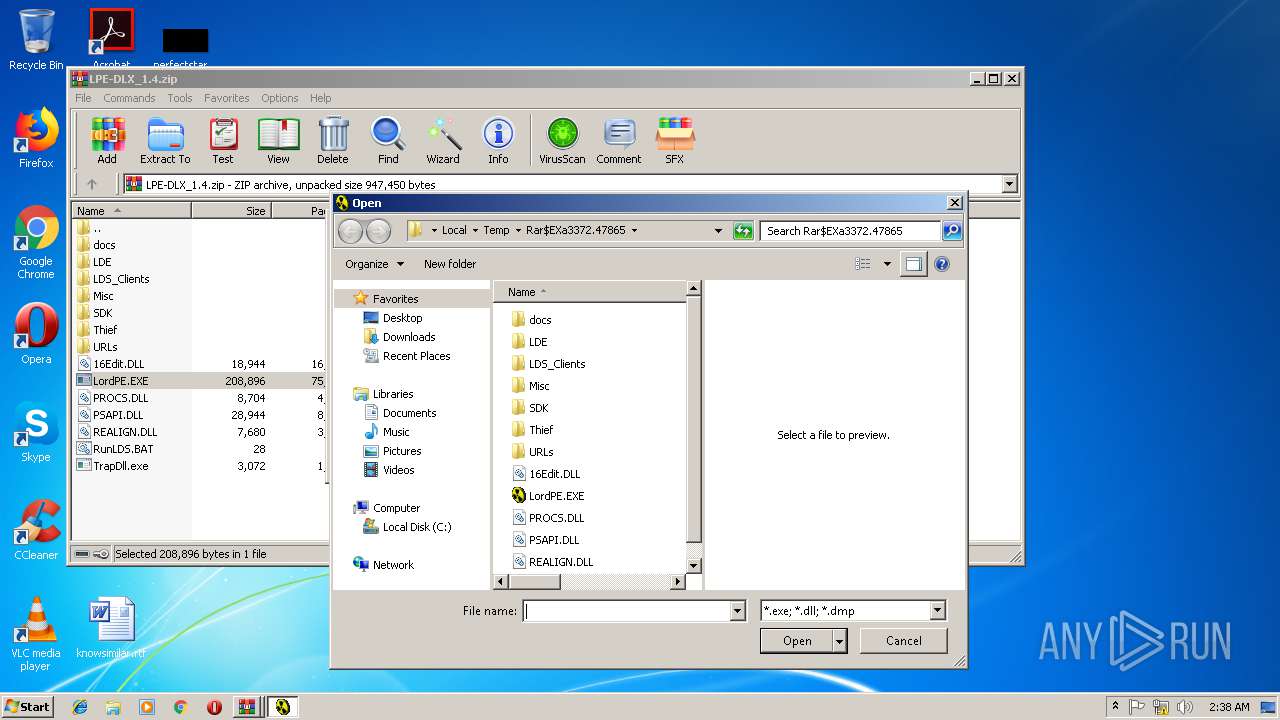Image resolution: width=1280 pixels, height=720 pixels.
Task: Open the Skype desktop shortcut
Action: coord(36,432)
